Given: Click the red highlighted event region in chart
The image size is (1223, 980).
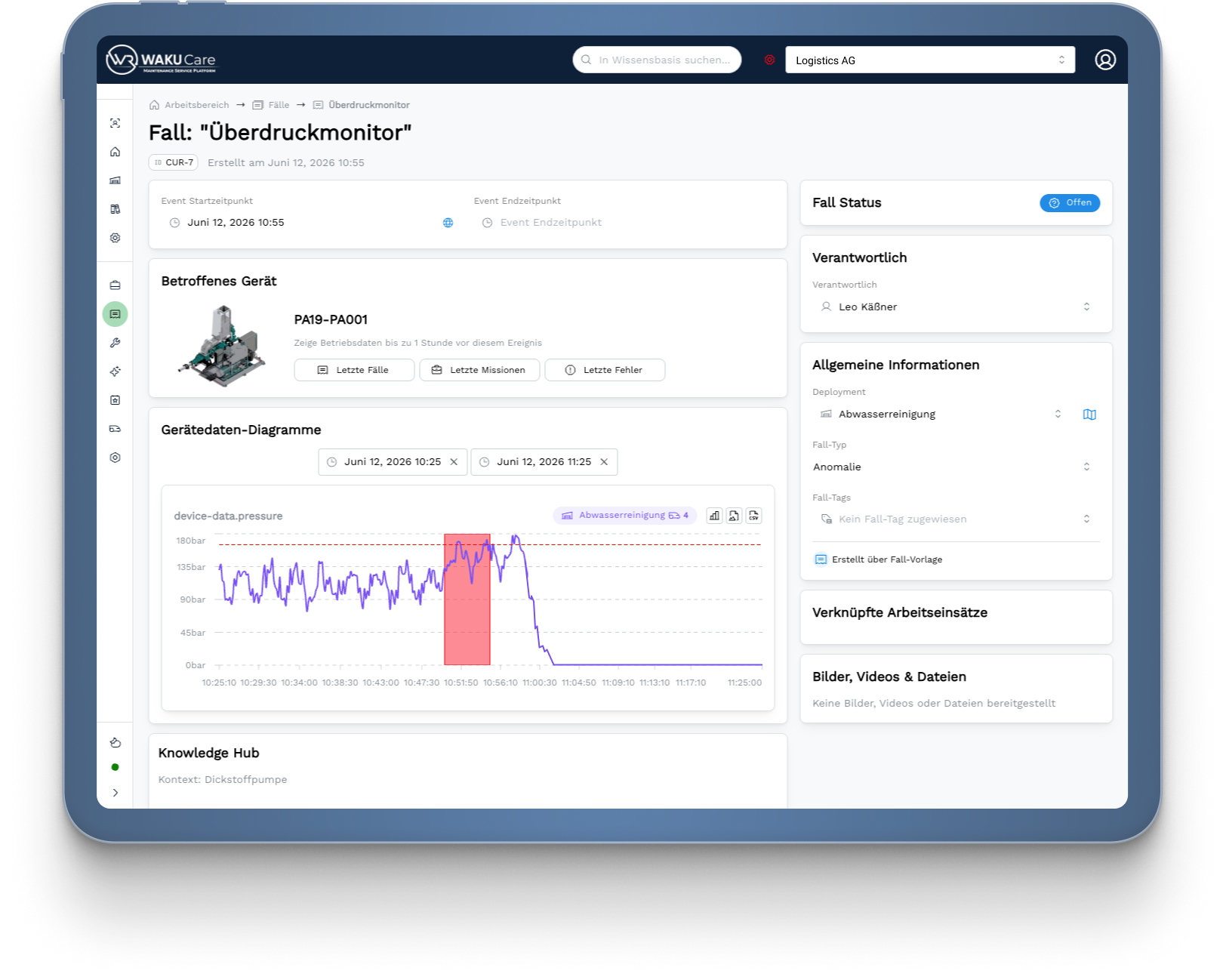Looking at the screenshot, I should click(x=467, y=599).
